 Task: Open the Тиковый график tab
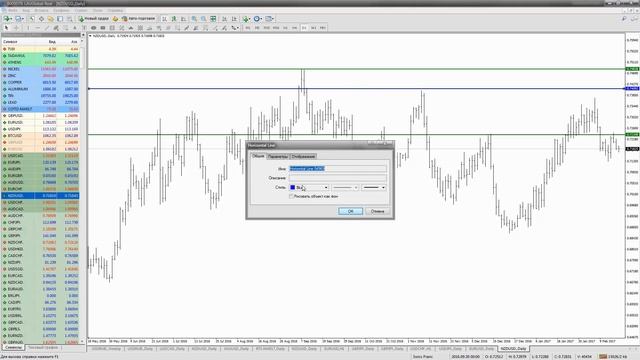[42, 348]
